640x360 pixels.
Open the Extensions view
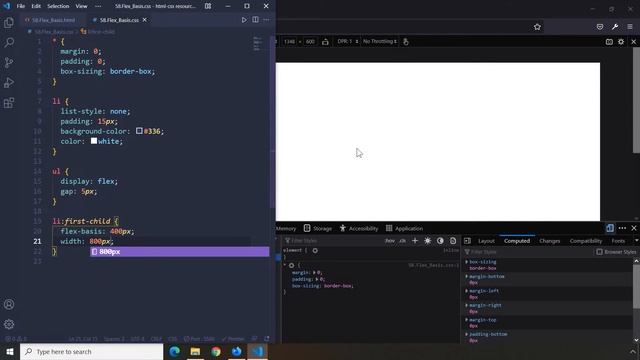tap(9, 102)
